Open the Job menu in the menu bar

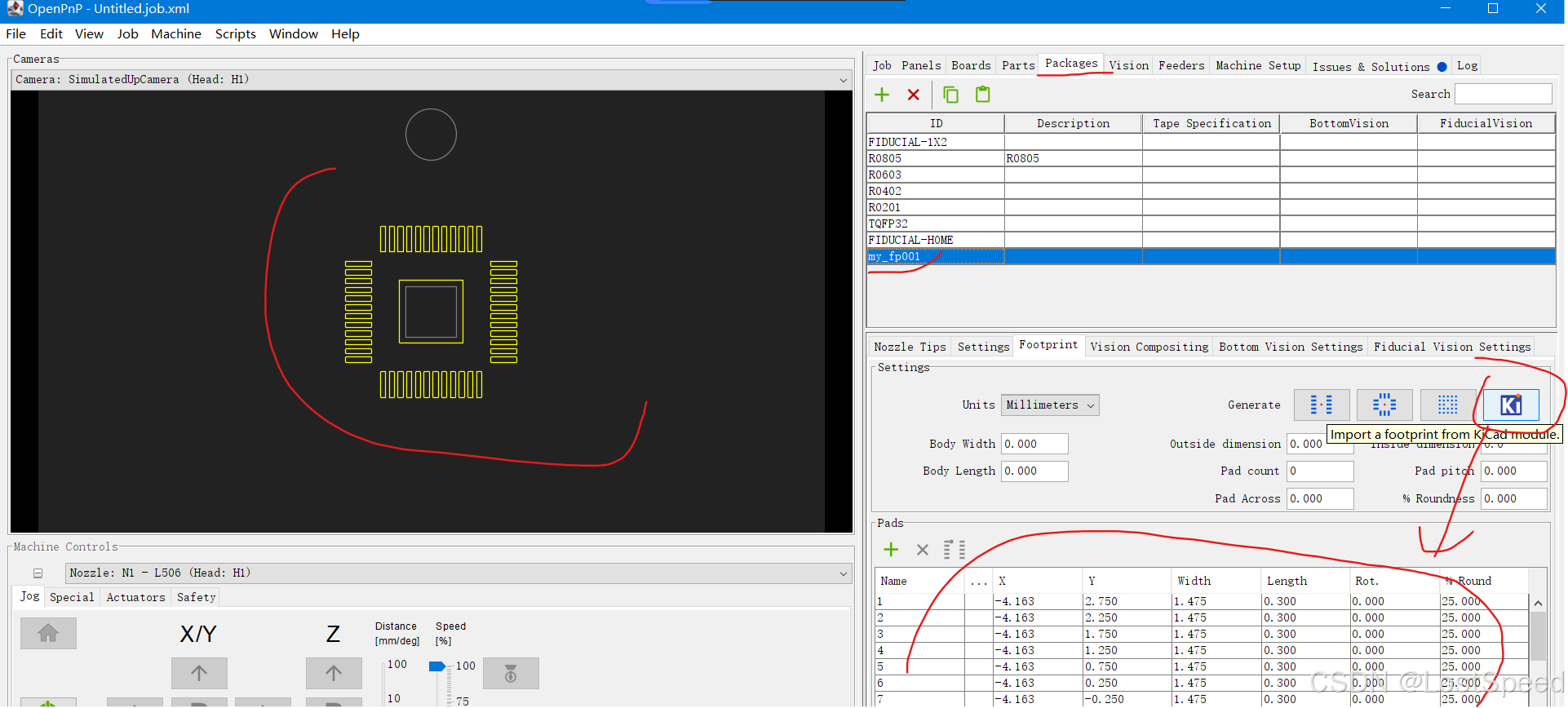click(x=127, y=34)
